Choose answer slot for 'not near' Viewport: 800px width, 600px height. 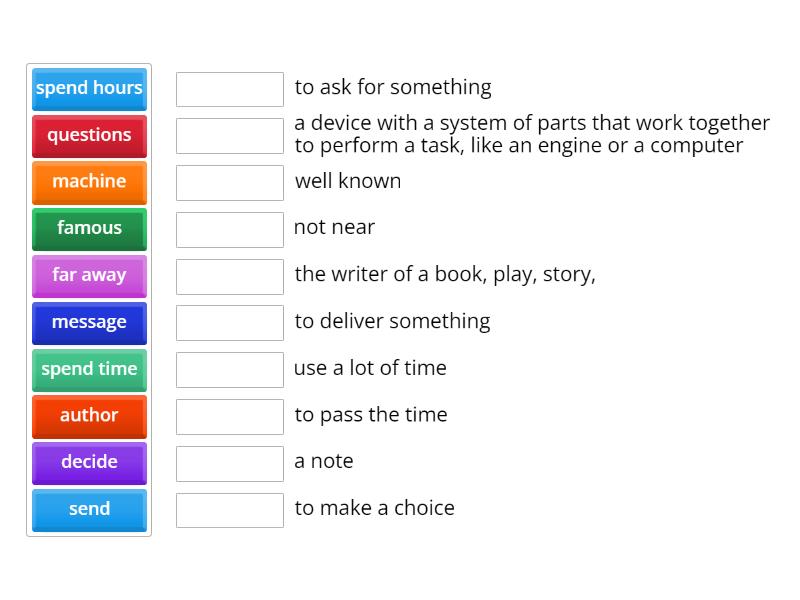point(230,230)
